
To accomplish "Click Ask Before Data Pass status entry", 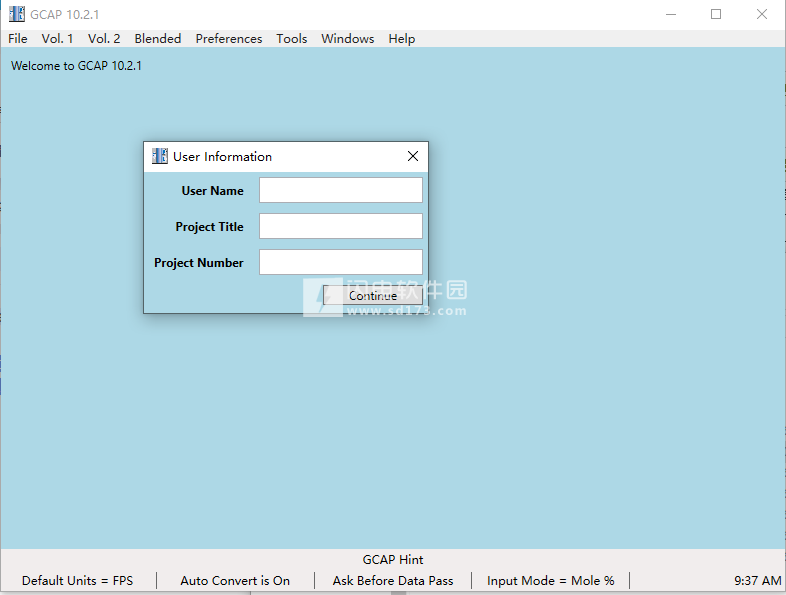I will coord(392,580).
